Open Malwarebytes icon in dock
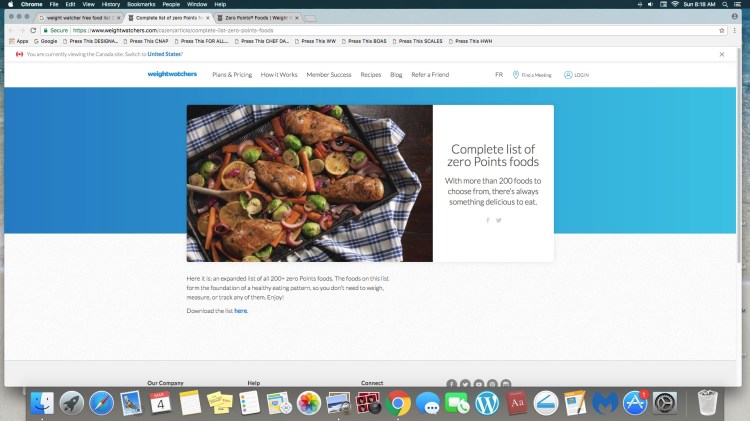The height and width of the screenshot is (421, 750). (x=605, y=403)
